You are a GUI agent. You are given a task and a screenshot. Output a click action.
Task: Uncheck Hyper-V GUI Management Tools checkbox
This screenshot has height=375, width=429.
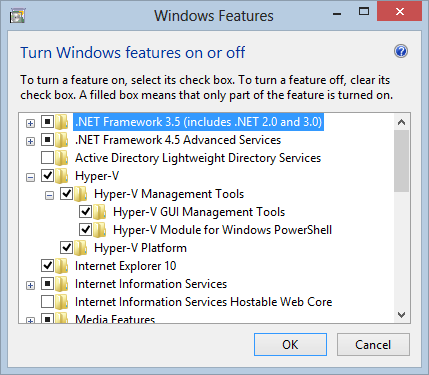coord(85,212)
